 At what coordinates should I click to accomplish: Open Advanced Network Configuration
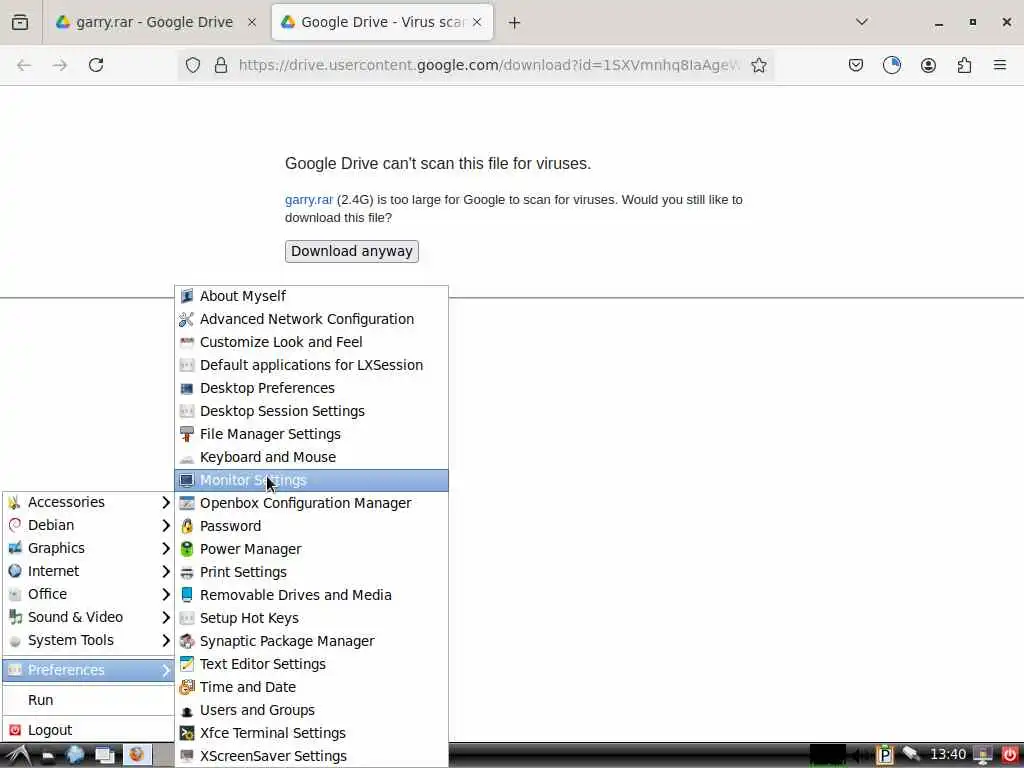pos(311,319)
